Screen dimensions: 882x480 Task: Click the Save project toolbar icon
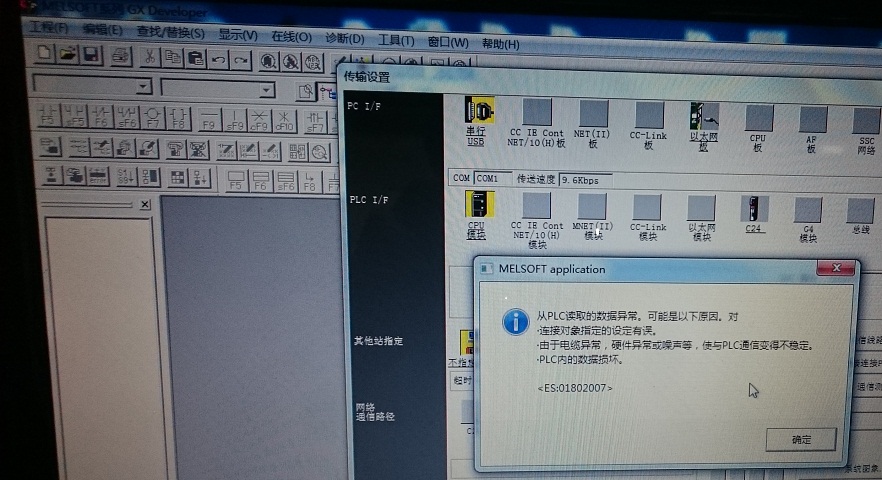click(91, 54)
